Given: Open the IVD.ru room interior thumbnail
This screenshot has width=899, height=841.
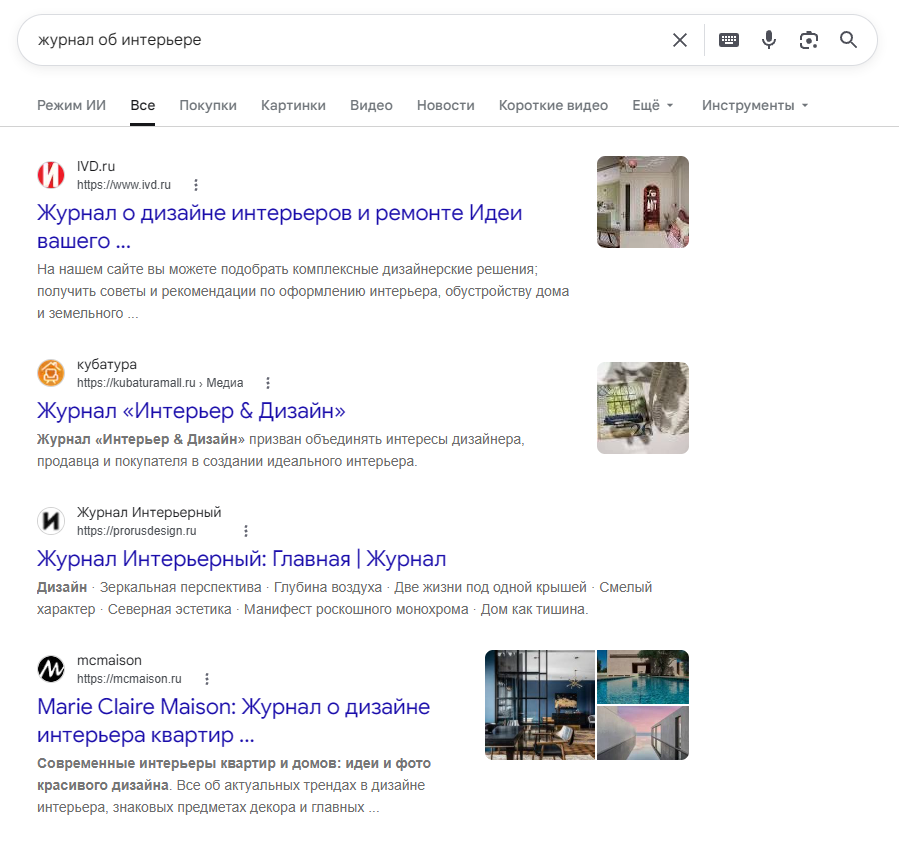Looking at the screenshot, I should pyautogui.click(x=643, y=202).
